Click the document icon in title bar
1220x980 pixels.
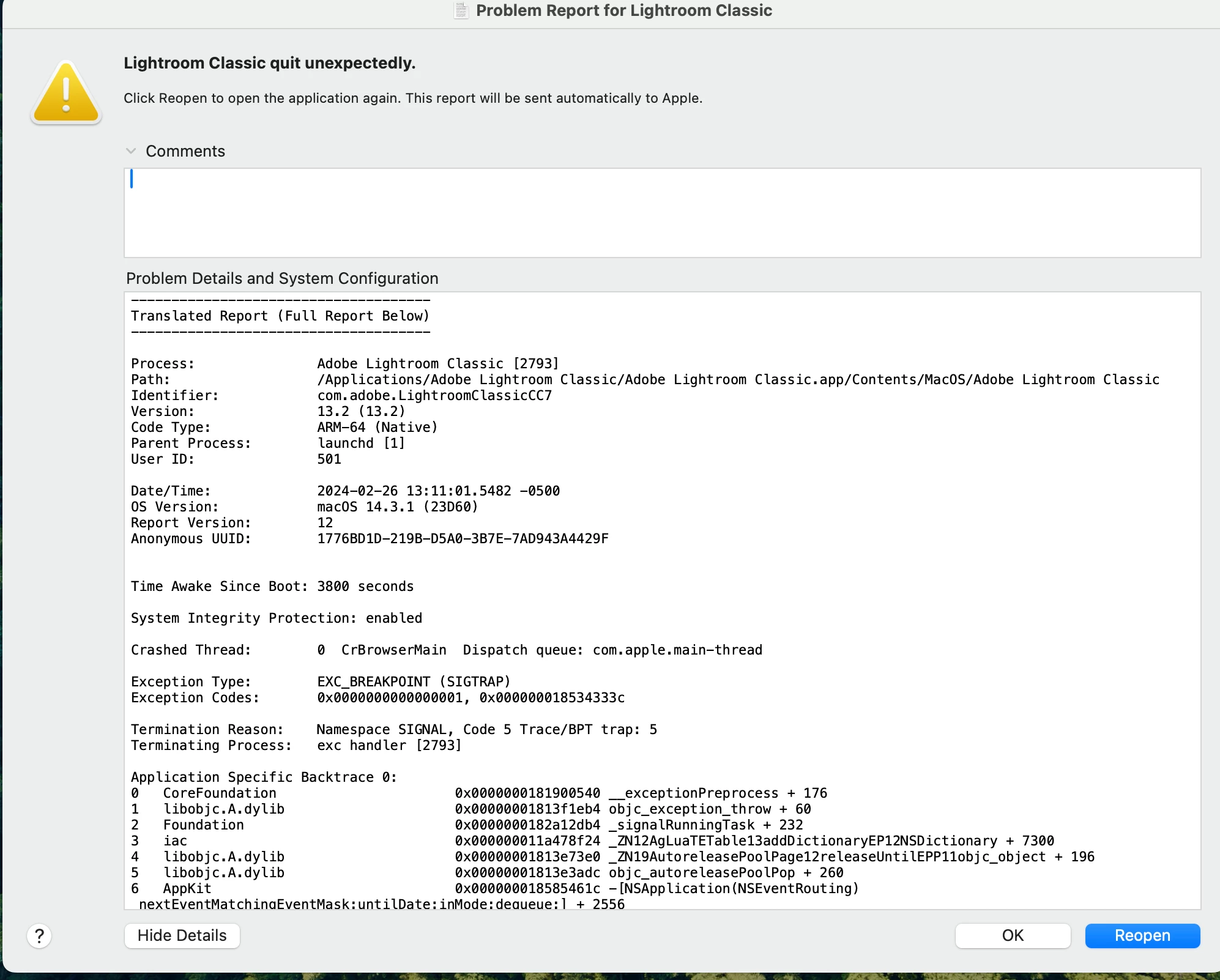click(461, 10)
